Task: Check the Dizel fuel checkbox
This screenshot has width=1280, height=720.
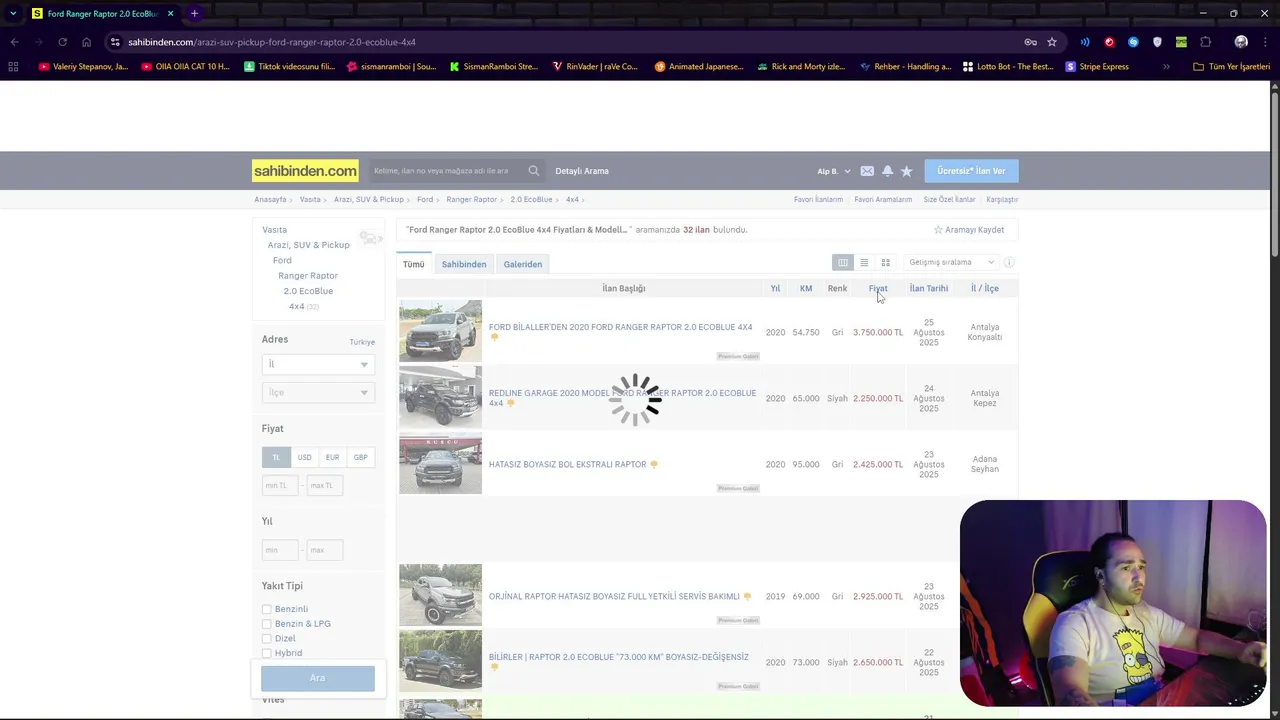Action: [266, 638]
